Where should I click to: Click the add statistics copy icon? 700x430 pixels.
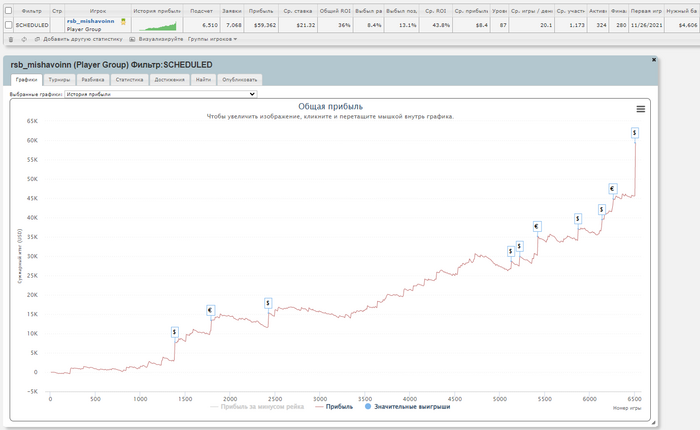37,39
